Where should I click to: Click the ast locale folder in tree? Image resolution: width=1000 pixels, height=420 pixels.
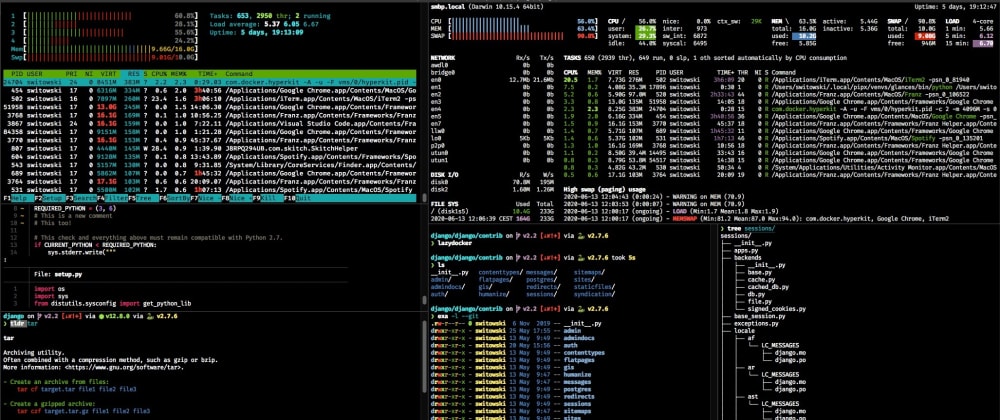coord(754,397)
